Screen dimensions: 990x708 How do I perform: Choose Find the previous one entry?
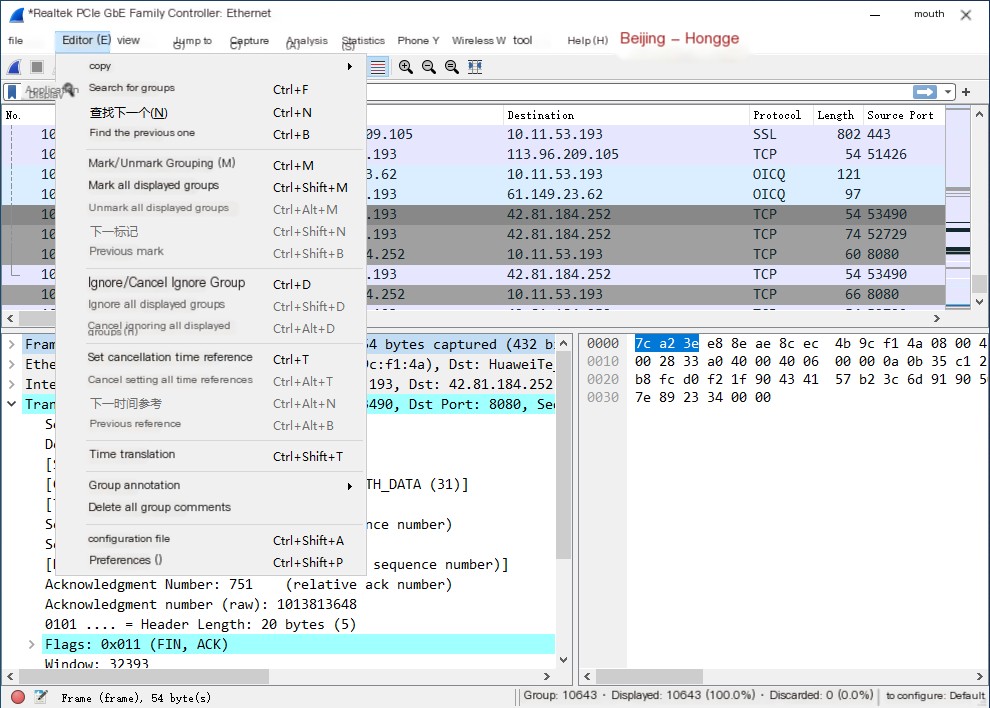coord(212,133)
